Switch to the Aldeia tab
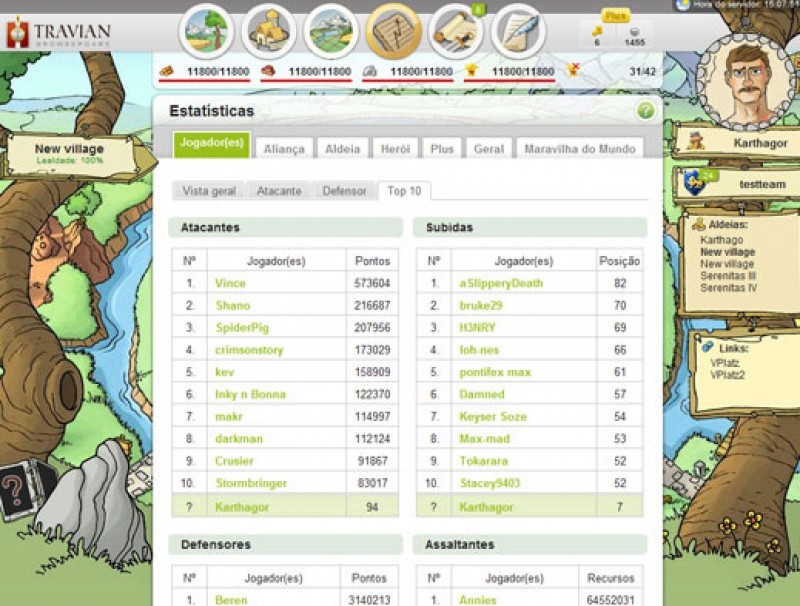This screenshot has width=800, height=606. (342, 148)
